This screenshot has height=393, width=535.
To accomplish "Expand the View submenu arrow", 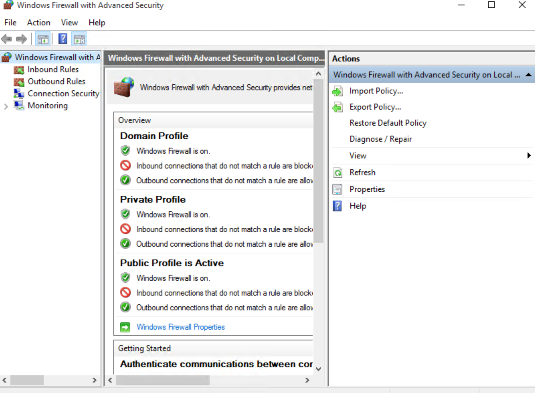I will 529,156.
